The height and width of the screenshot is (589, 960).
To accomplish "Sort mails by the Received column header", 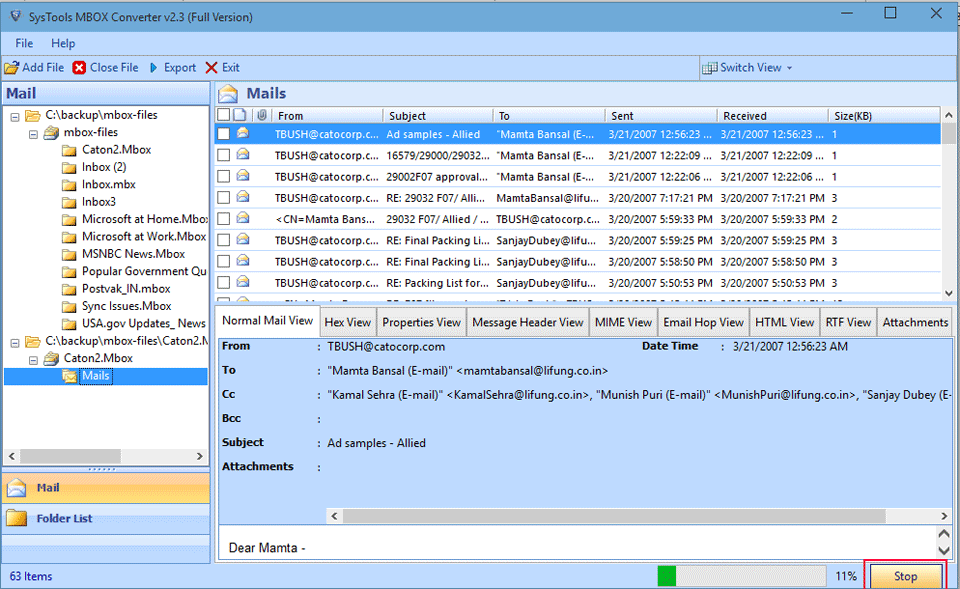I will [x=772, y=115].
